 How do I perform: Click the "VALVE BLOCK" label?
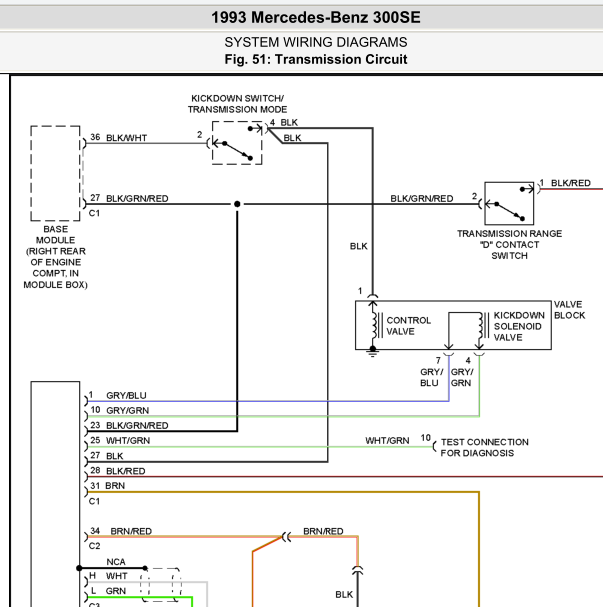pos(569,310)
